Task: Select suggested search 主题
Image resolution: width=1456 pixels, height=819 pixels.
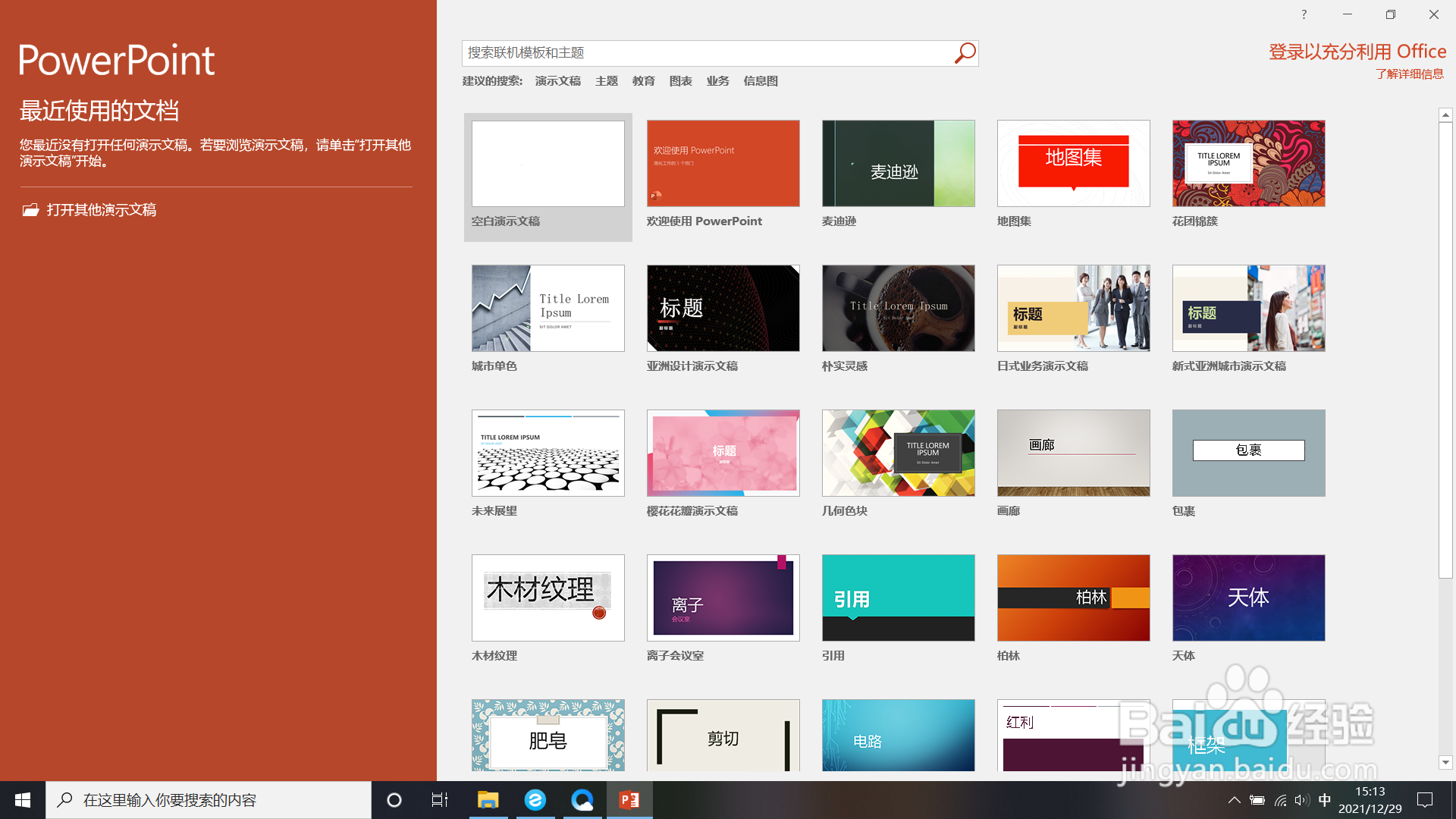Action: click(607, 81)
